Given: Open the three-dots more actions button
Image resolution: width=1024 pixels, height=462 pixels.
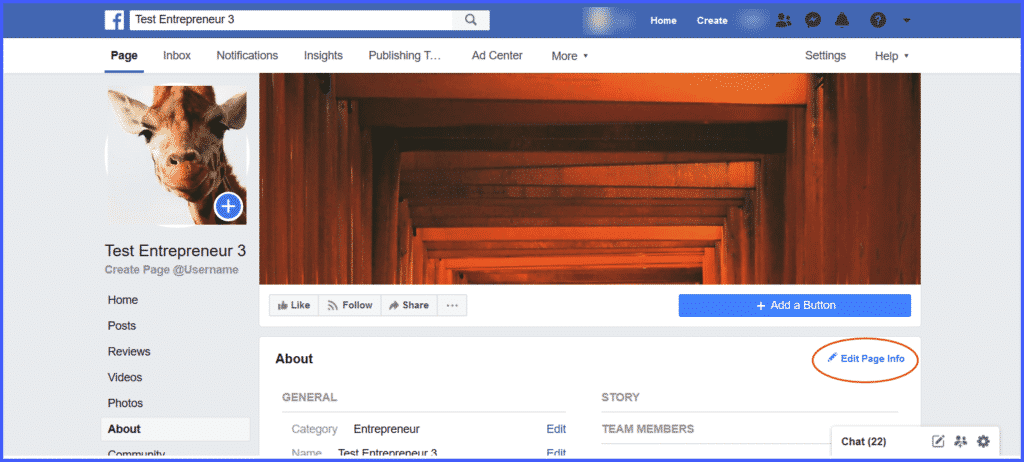Looking at the screenshot, I should pos(452,305).
